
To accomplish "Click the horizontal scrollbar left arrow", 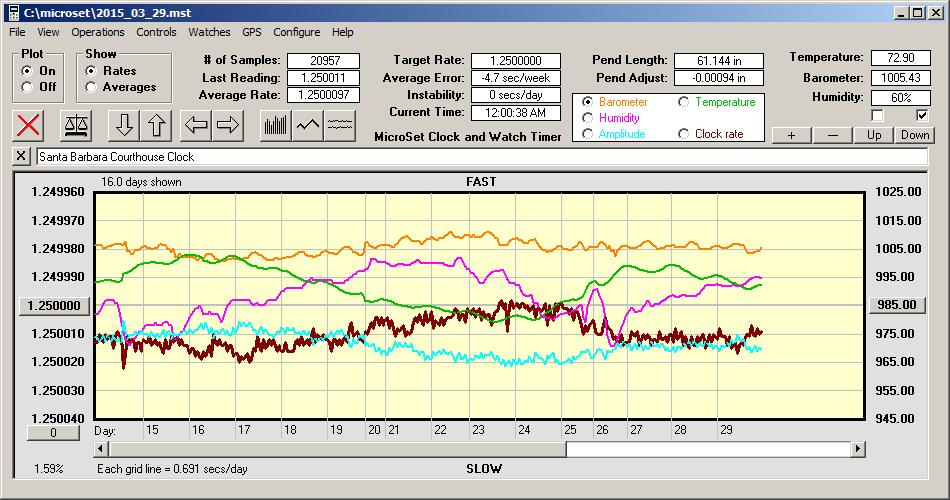I will point(101,449).
